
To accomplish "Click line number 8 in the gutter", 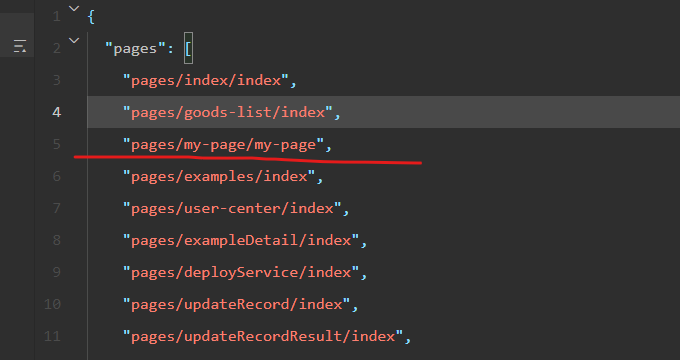I will 56,241.
